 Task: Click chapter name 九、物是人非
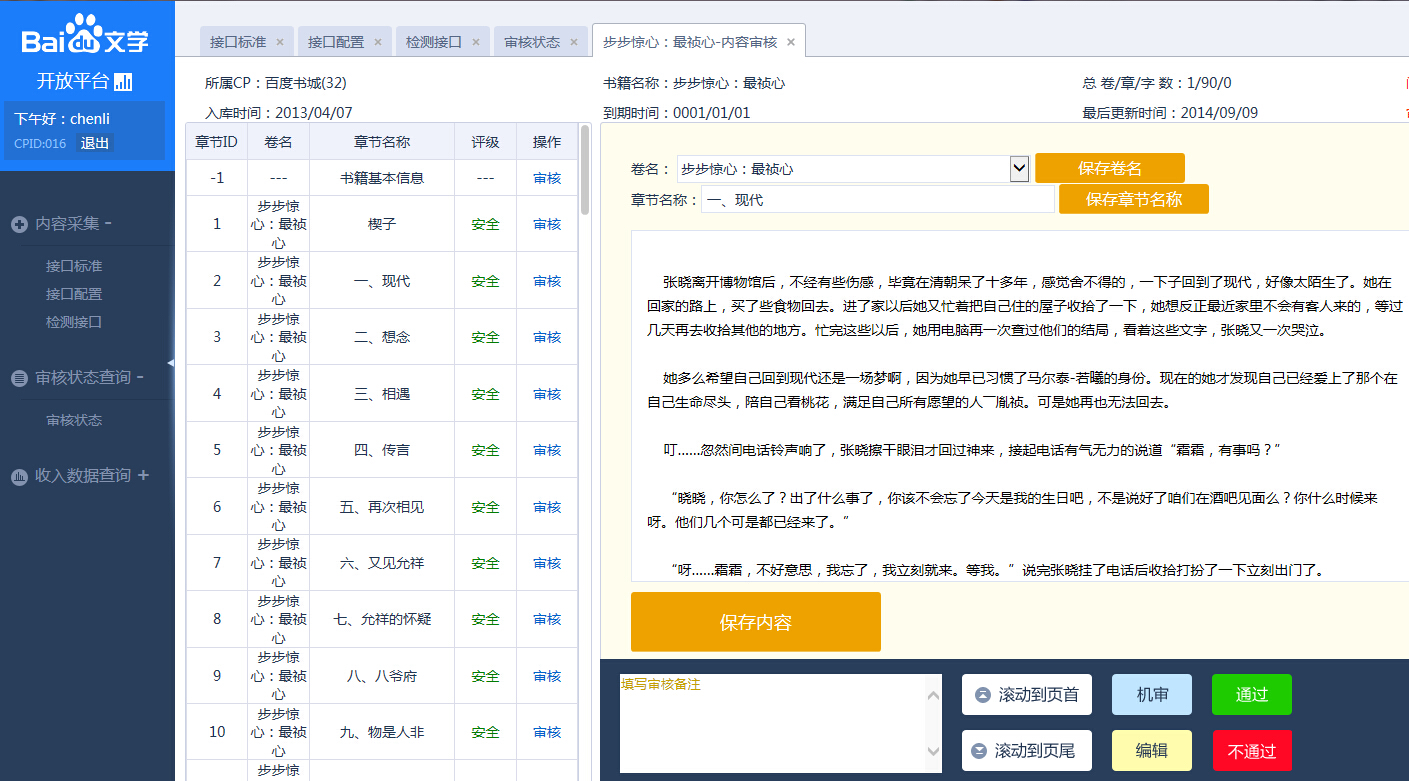pos(382,732)
